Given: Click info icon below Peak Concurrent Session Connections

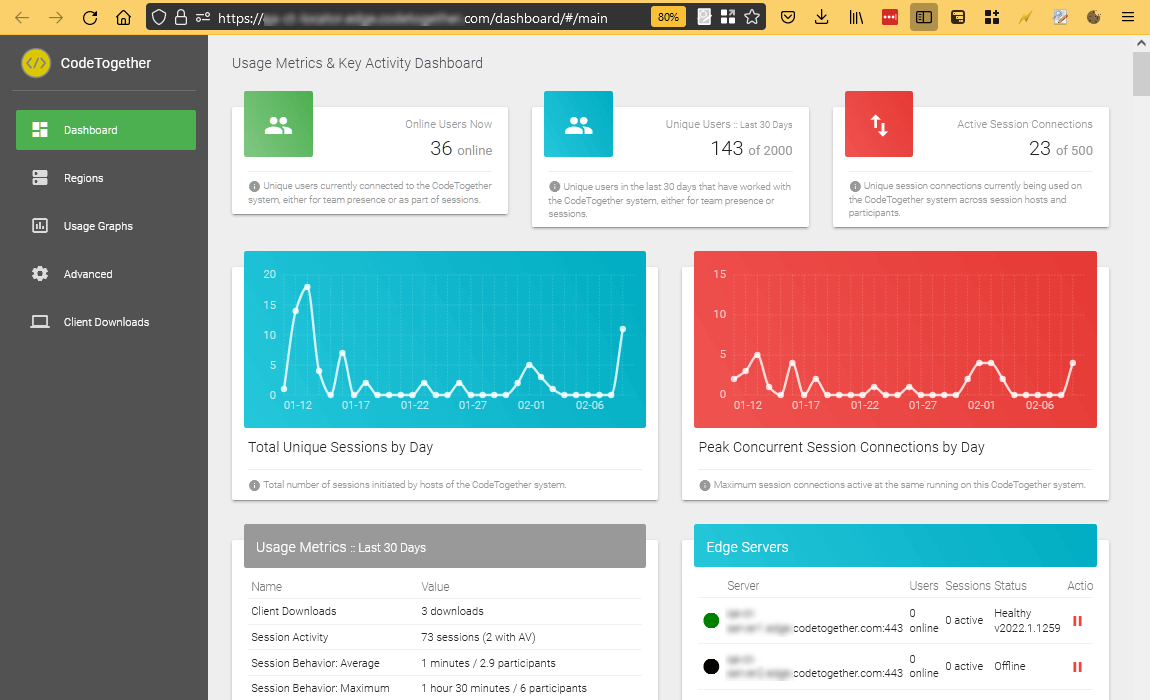Looking at the screenshot, I should tap(705, 485).
